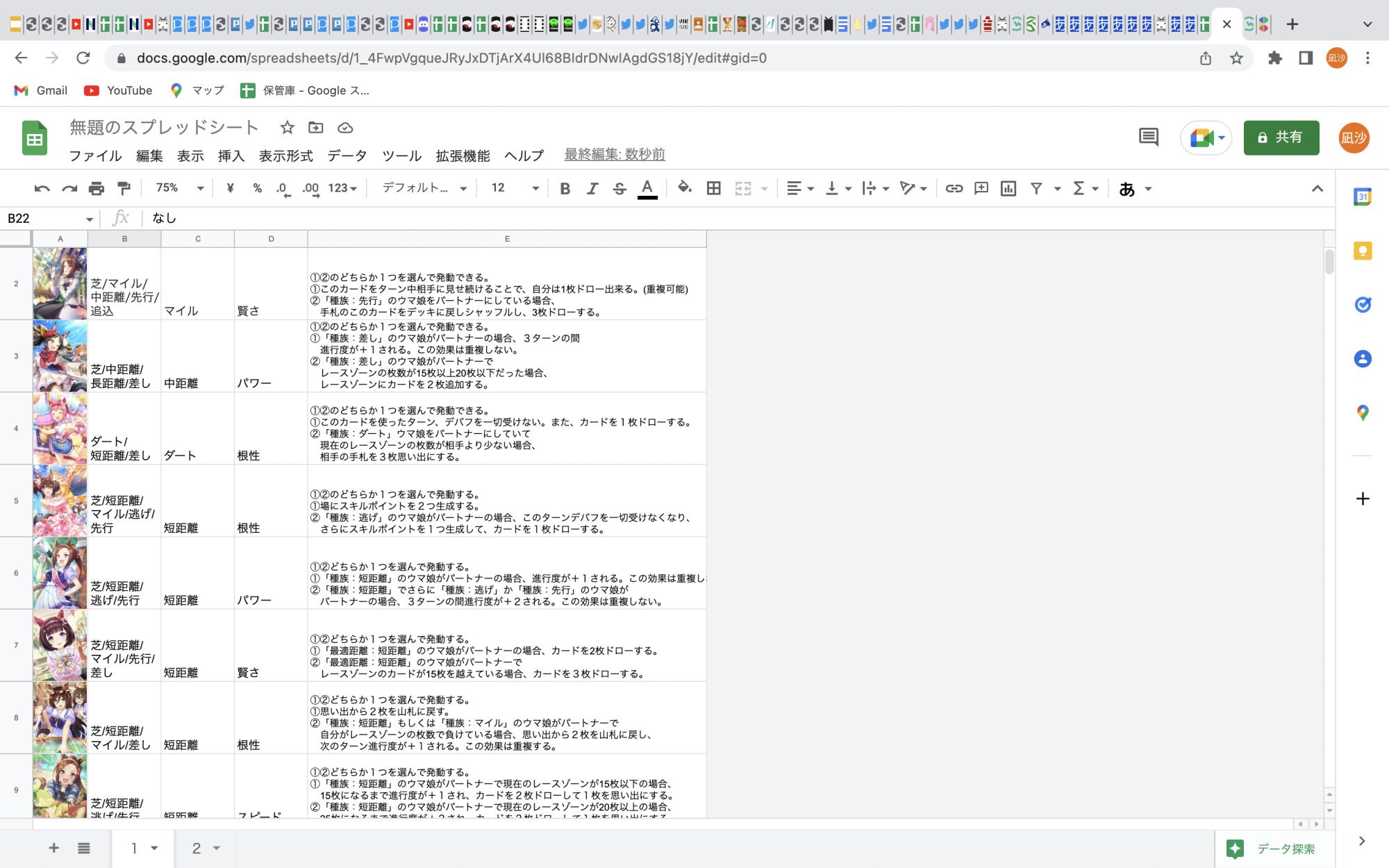Expand input tools dropdown arrow
1389x868 pixels.
[1148, 189]
